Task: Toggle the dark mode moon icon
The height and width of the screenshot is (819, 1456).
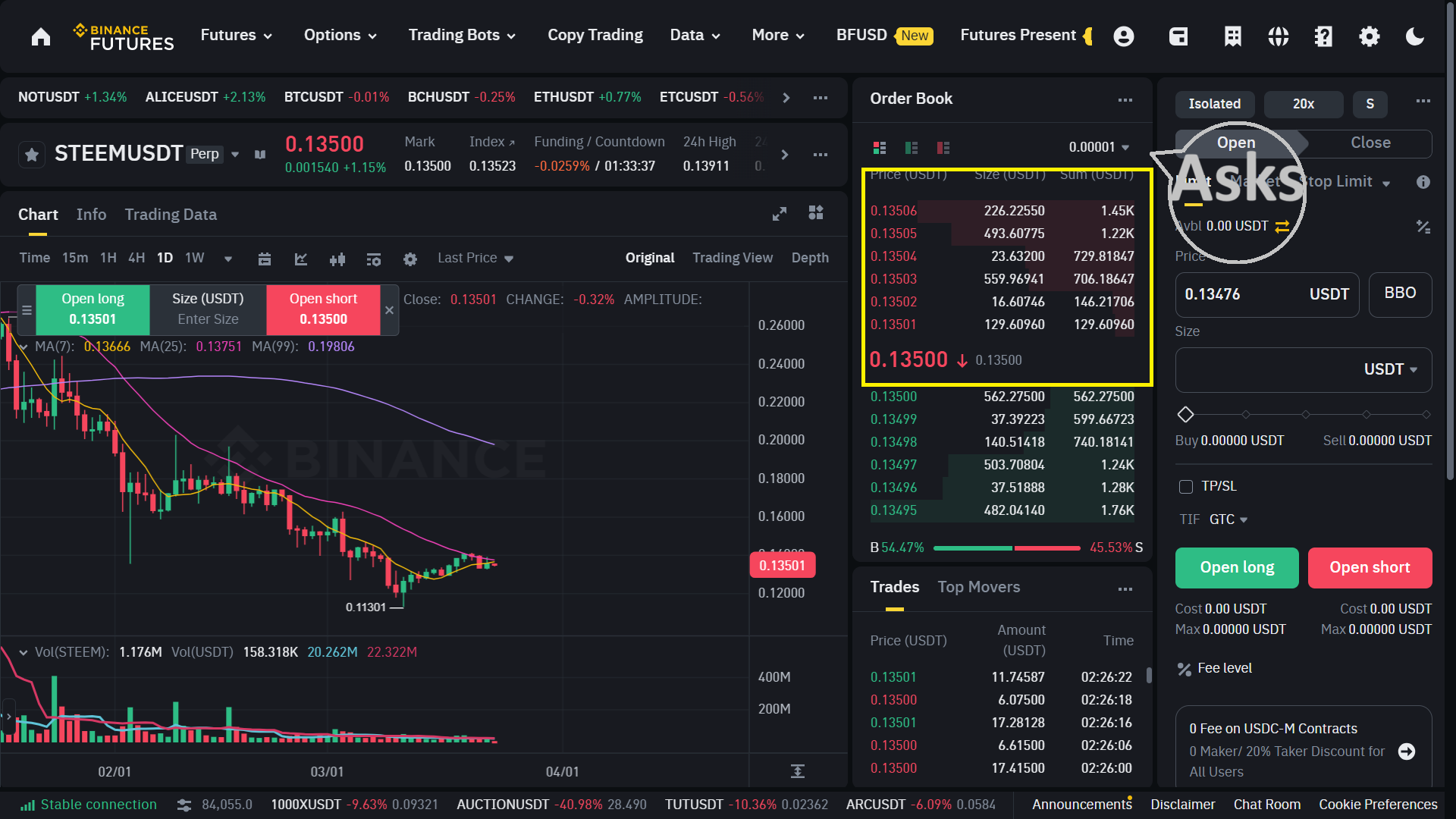Action: click(1415, 36)
